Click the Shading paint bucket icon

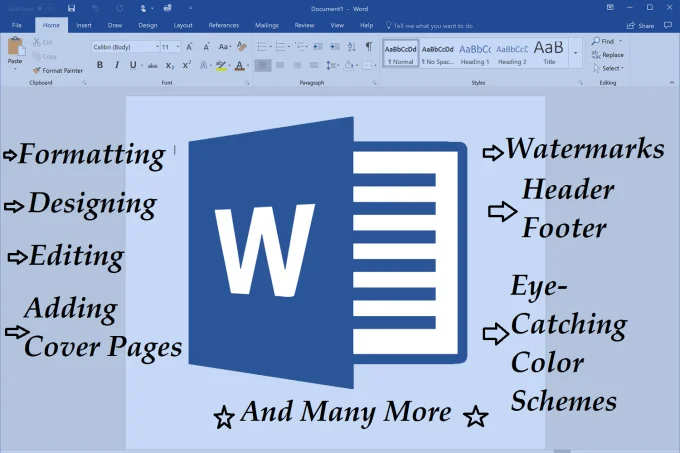tap(348, 65)
